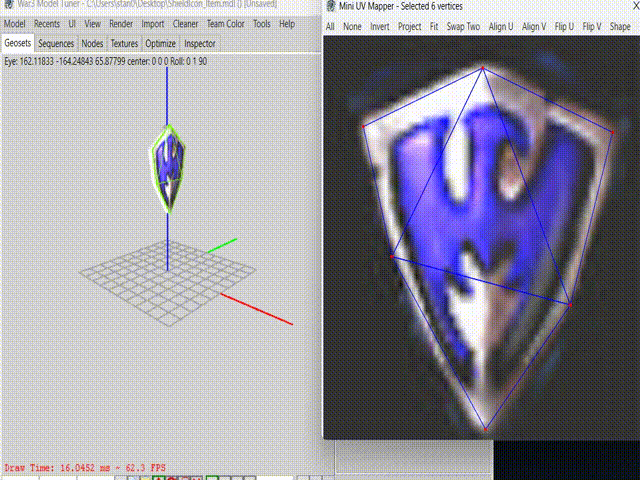The image size is (640, 480).
Task: Switch to the Optimize tab
Action: [x=160, y=43]
